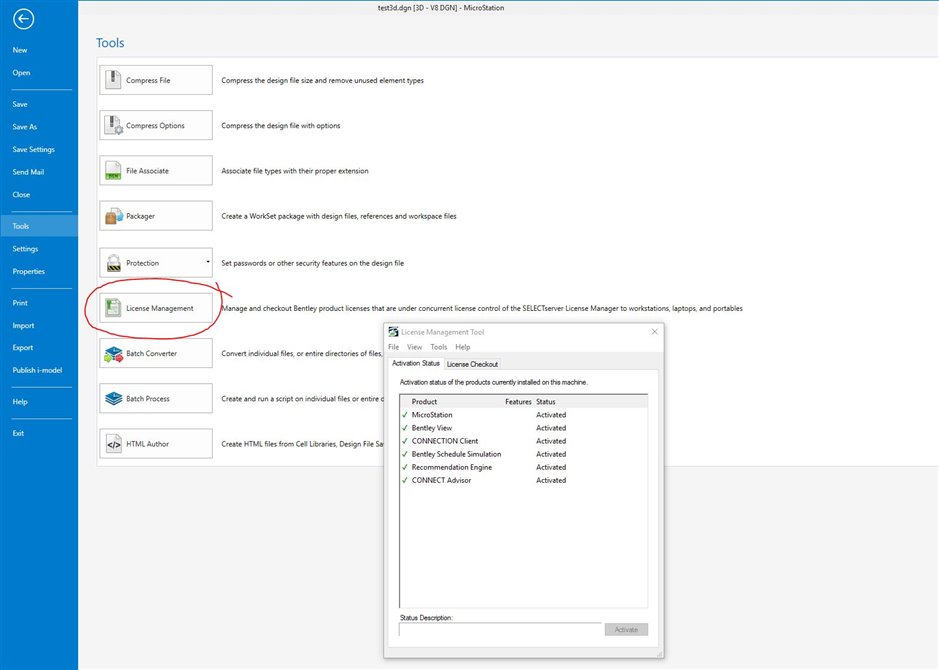Image resolution: width=939 pixels, height=670 pixels.
Task: Sort by the Features column header
Action: (x=519, y=402)
